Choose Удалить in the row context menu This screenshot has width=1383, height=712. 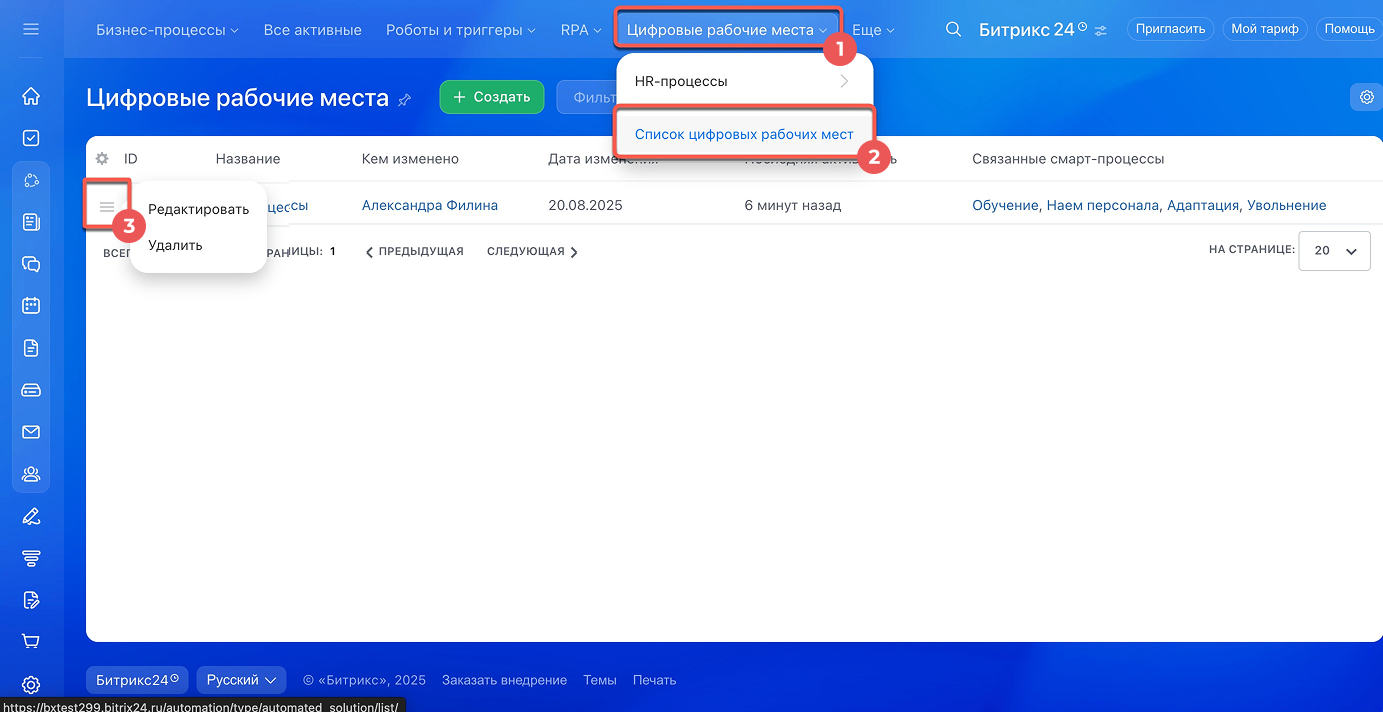click(x=175, y=245)
